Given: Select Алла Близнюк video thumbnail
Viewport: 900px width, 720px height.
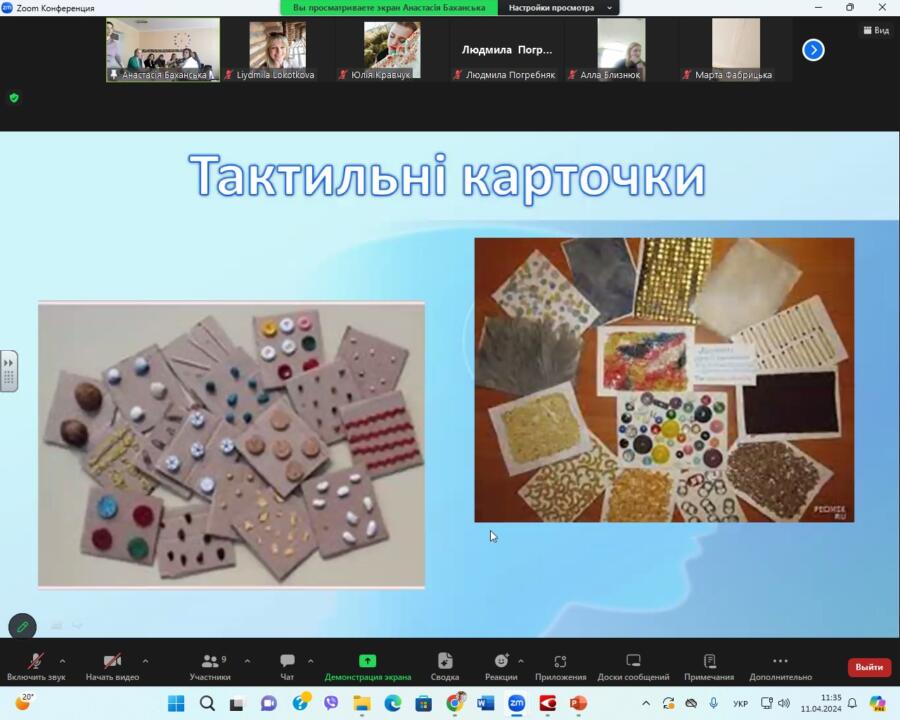Looking at the screenshot, I should 621,50.
